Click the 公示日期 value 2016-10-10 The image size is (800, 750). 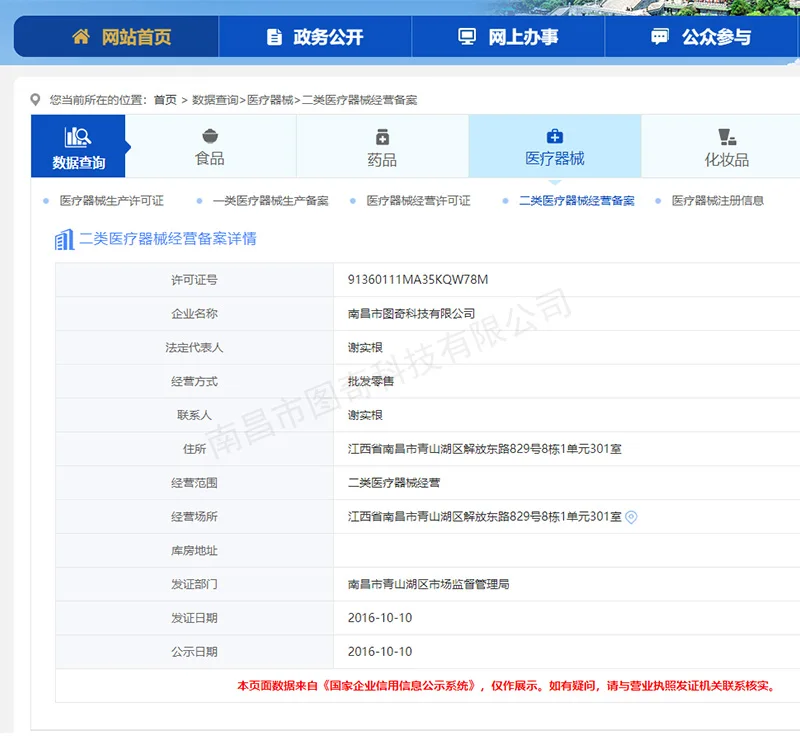[x=380, y=652]
